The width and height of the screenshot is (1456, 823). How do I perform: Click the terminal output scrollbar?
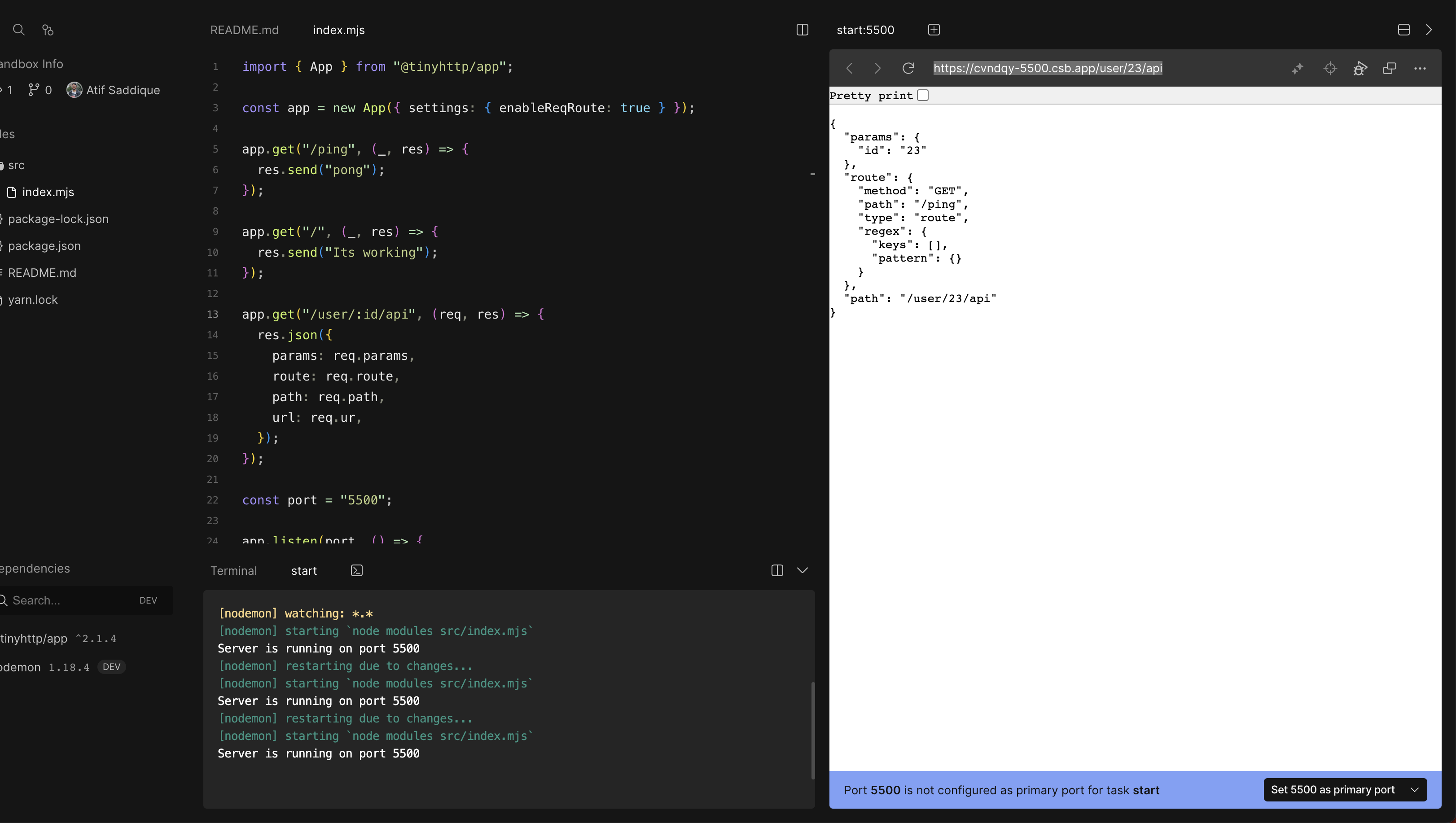tap(813, 729)
